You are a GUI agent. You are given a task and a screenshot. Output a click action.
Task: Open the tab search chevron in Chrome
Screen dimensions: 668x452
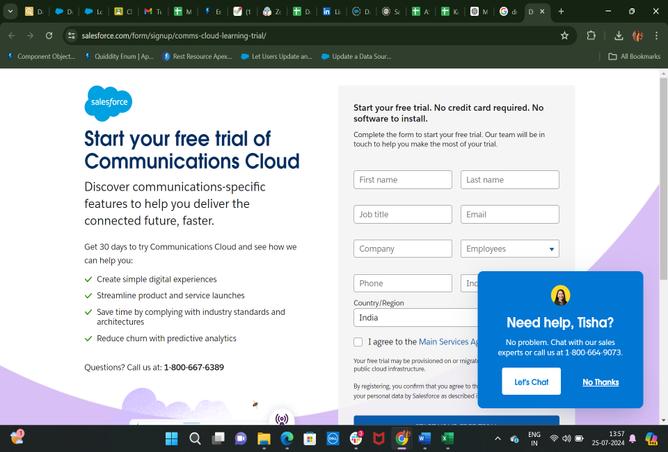(10, 12)
